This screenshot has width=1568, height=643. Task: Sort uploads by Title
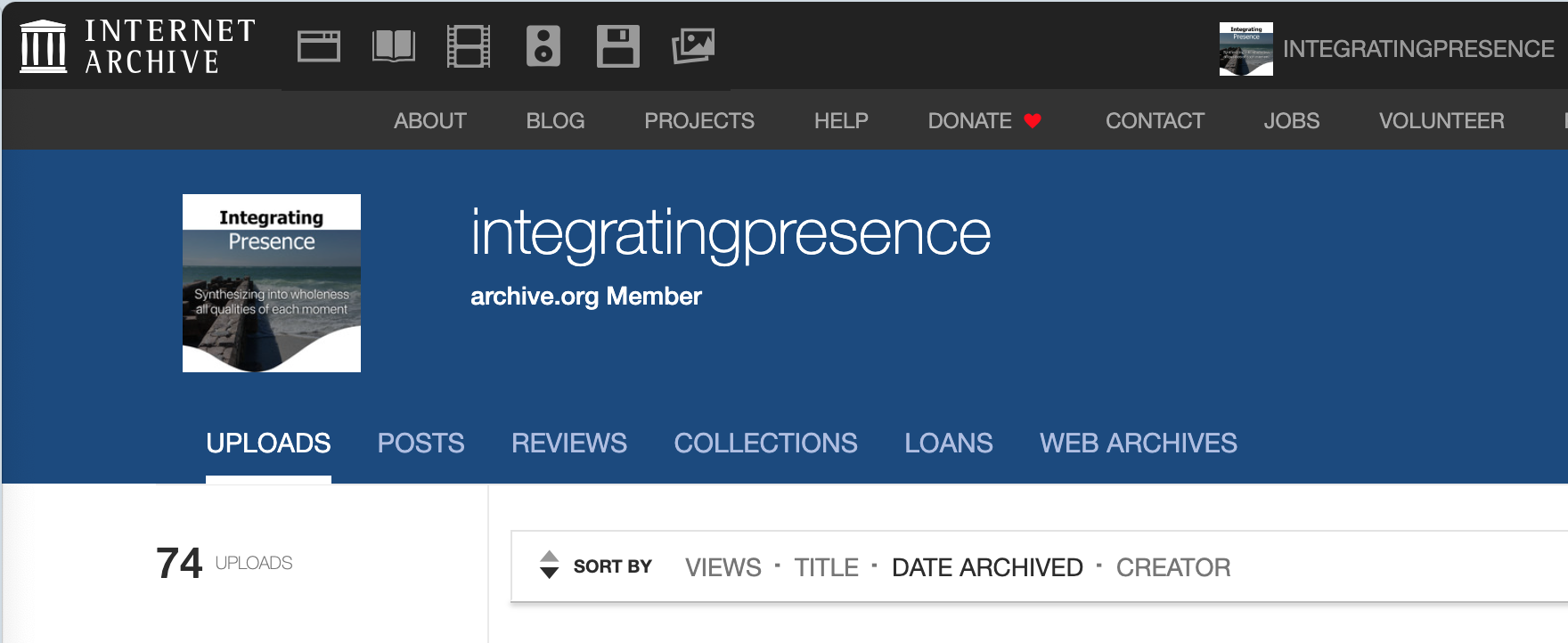[826, 567]
